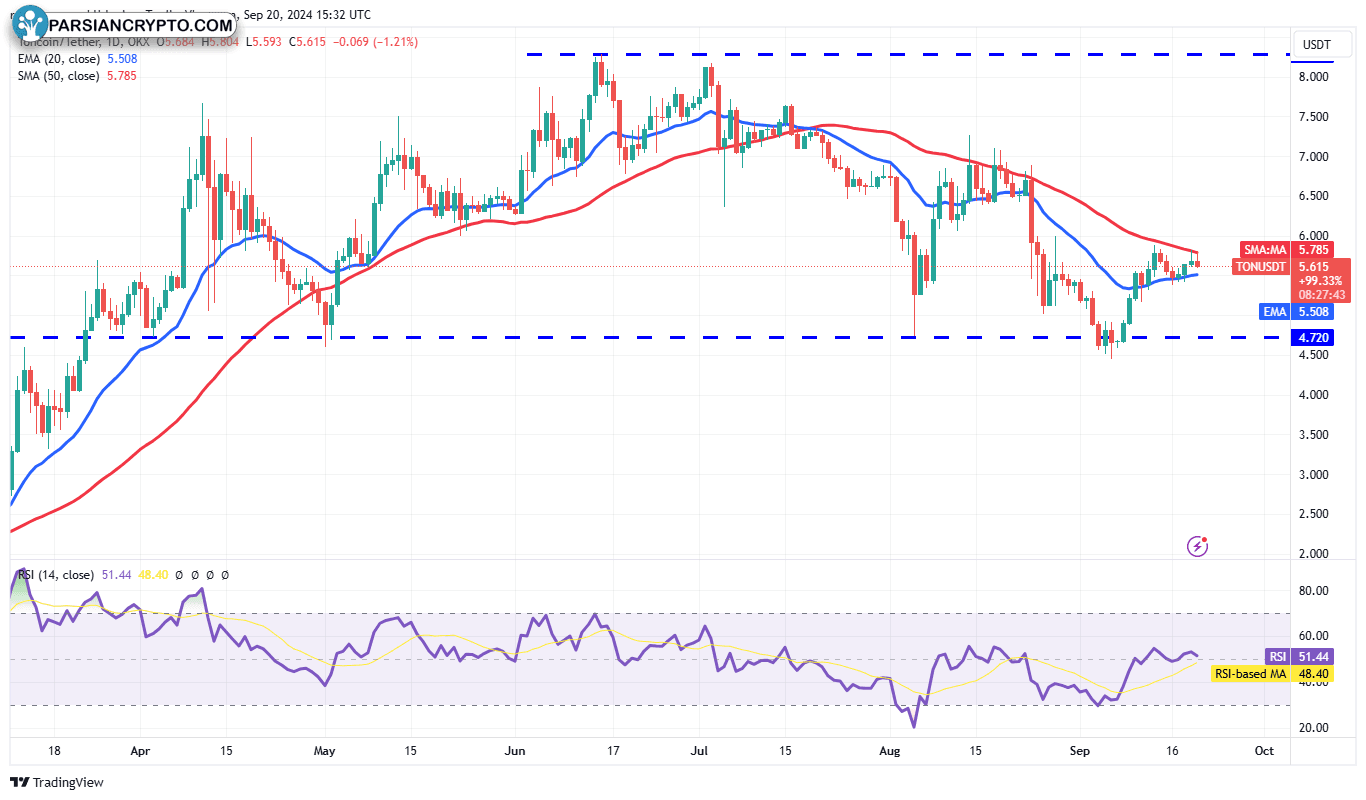This screenshot has height=800, width=1366.
Task: Click the 4.500 price scale mark
Action: [x=1313, y=355]
